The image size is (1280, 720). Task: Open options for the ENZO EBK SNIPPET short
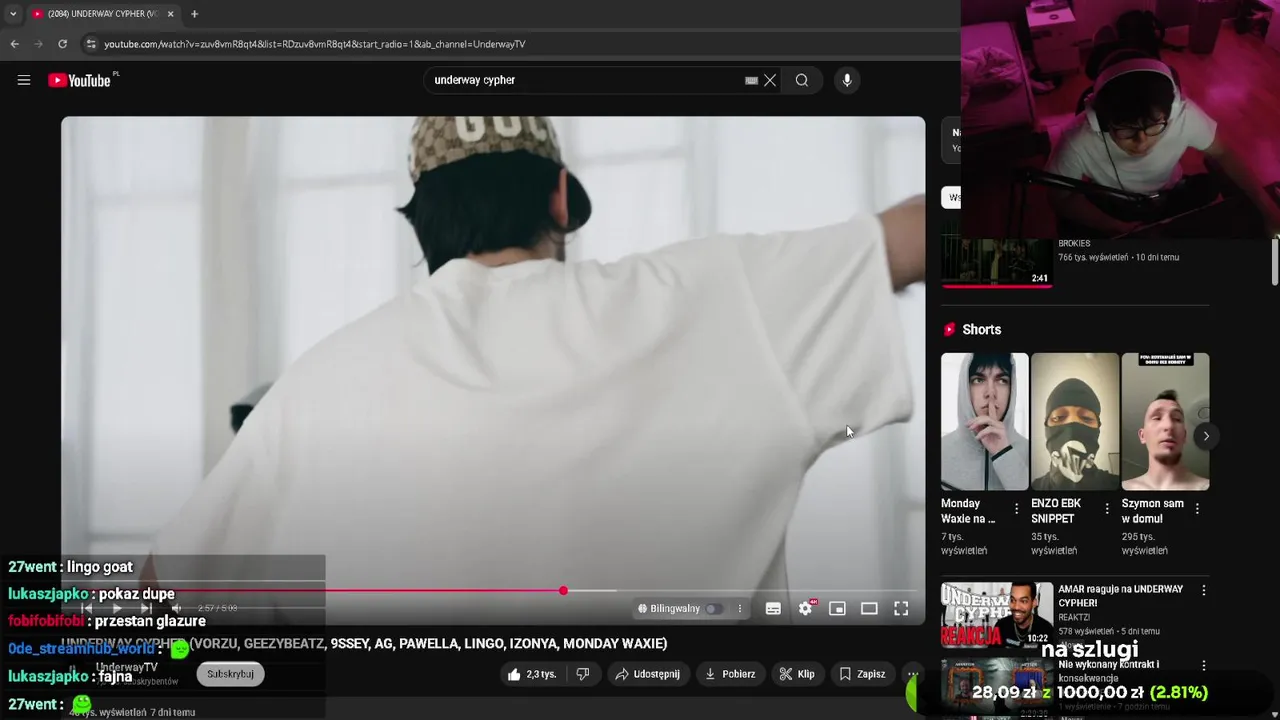1107,509
